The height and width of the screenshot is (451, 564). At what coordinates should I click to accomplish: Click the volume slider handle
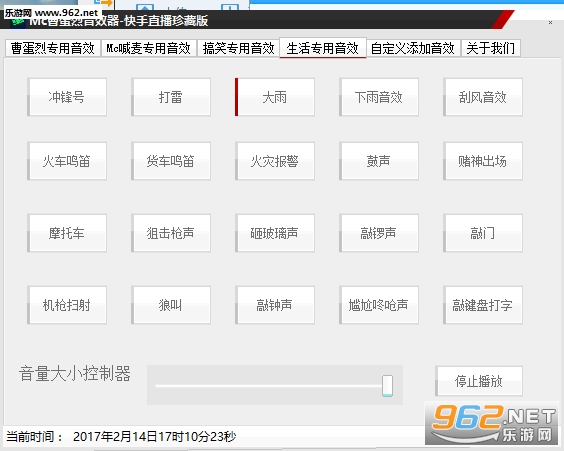pyautogui.click(x=387, y=386)
